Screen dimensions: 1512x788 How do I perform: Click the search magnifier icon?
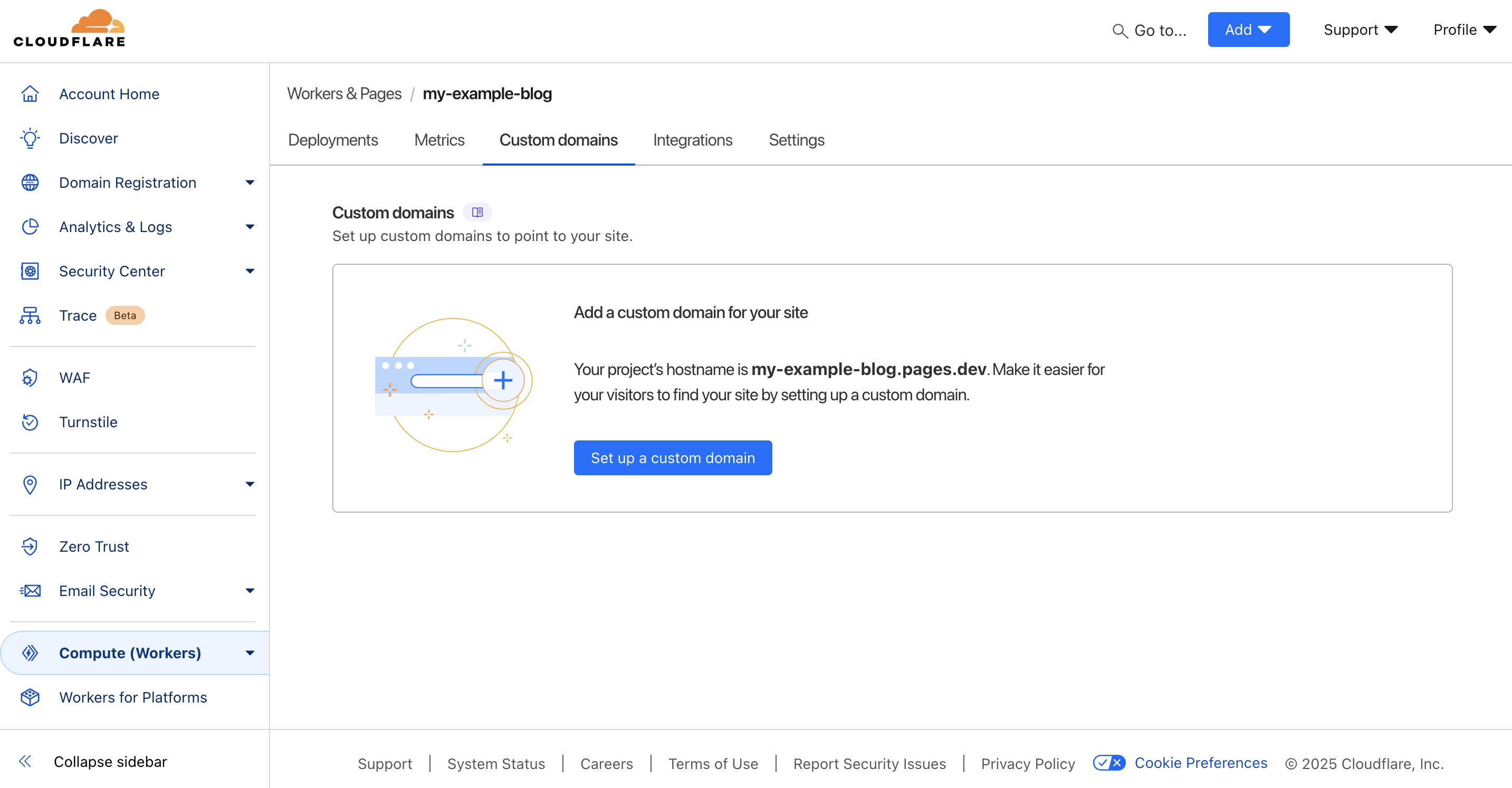[x=1121, y=31]
